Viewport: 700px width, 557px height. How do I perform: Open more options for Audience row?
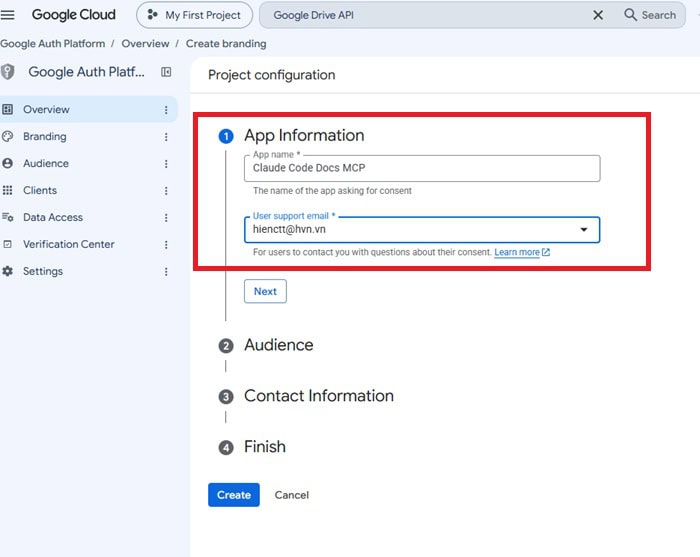click(x=166, y=164)
